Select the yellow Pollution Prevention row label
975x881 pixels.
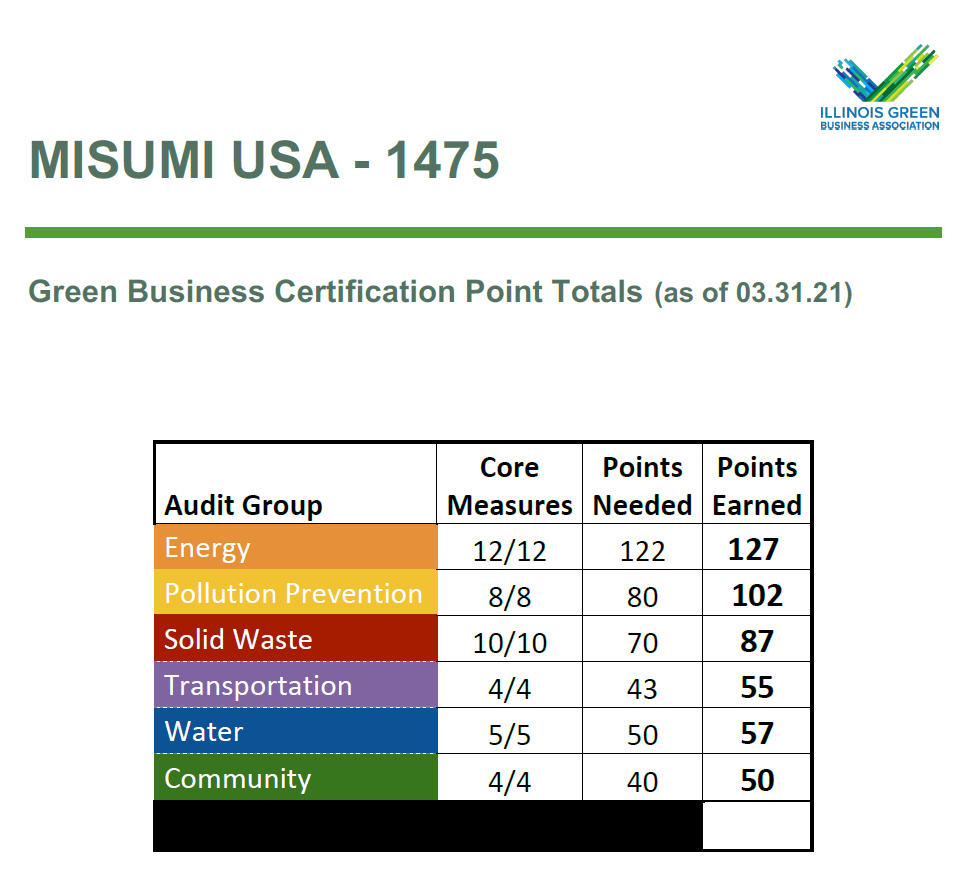coord(296,593)
